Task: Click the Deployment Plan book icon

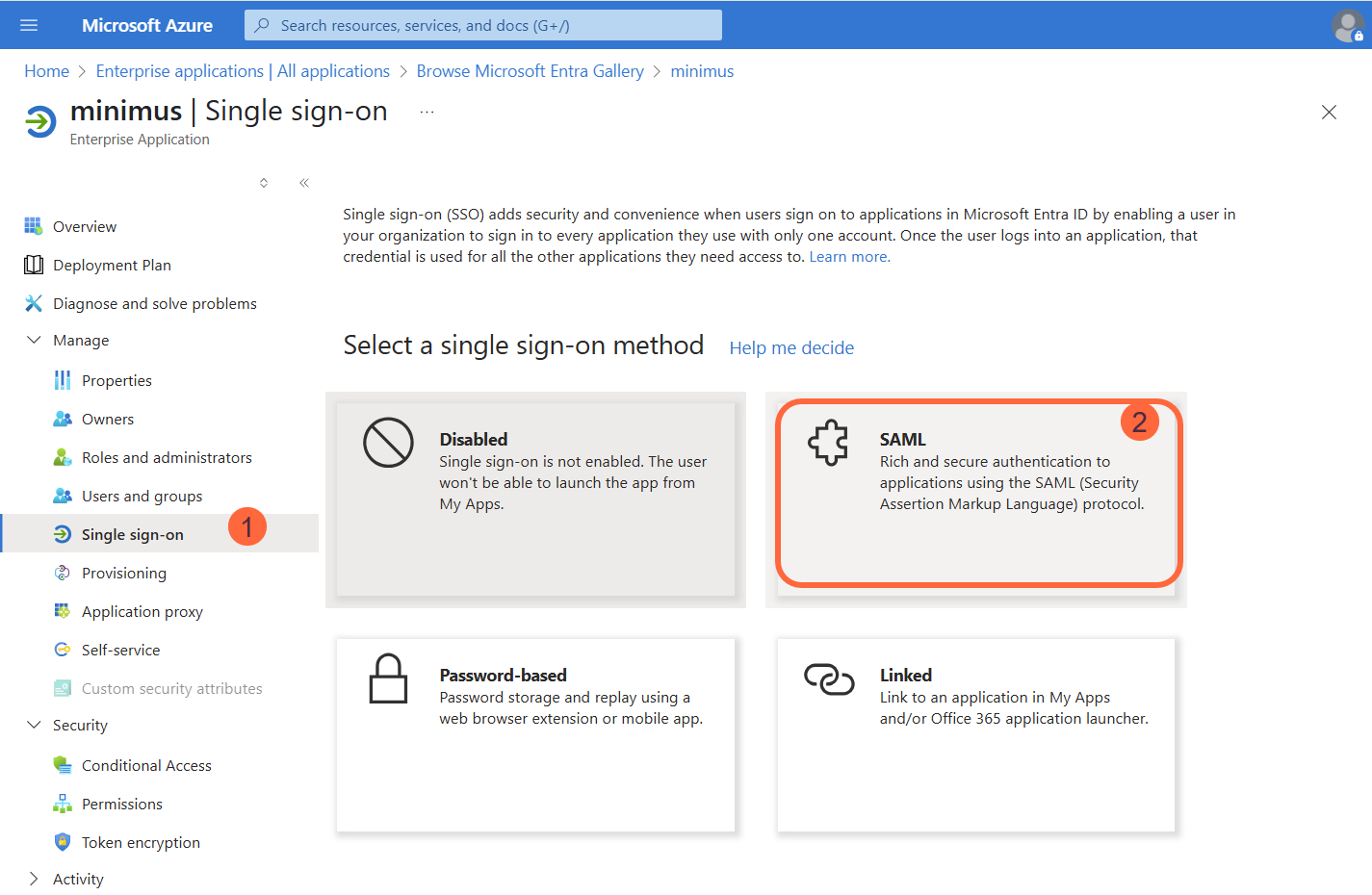Action: (x=34, y=265)
